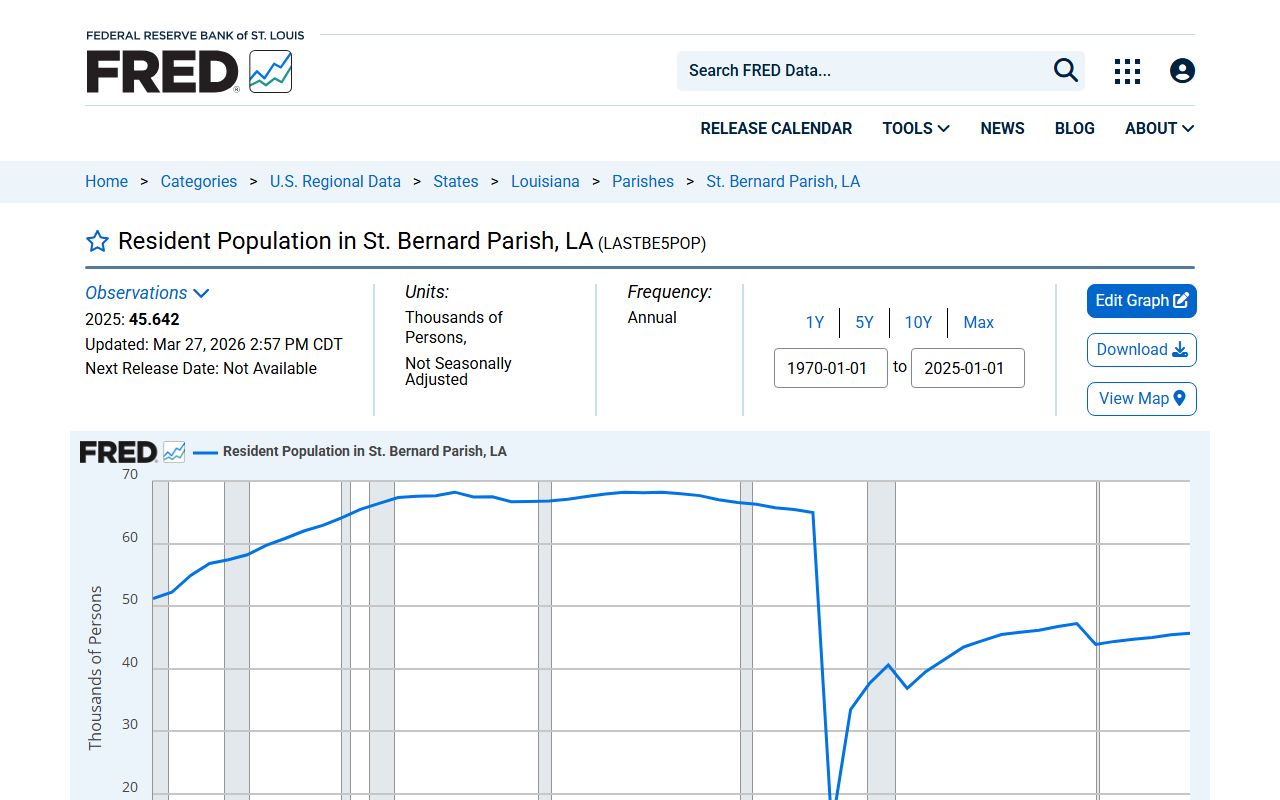Click the 2025 observation value 45.642
The width and height of the screenshot is (1280, 800).
click(154, 320)
